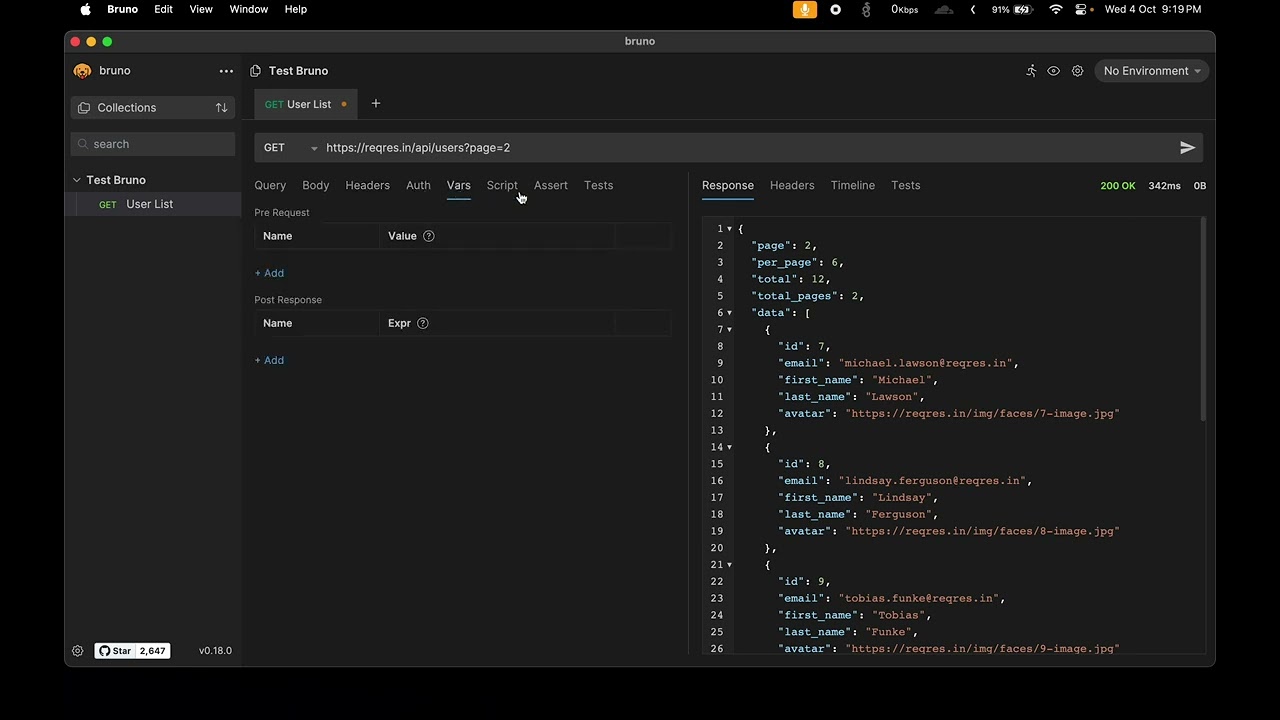Image resolution: width=1280 pixels, height=720 pixels.
Task: Send the request with the arrow icon
Action: (1187, 148)
